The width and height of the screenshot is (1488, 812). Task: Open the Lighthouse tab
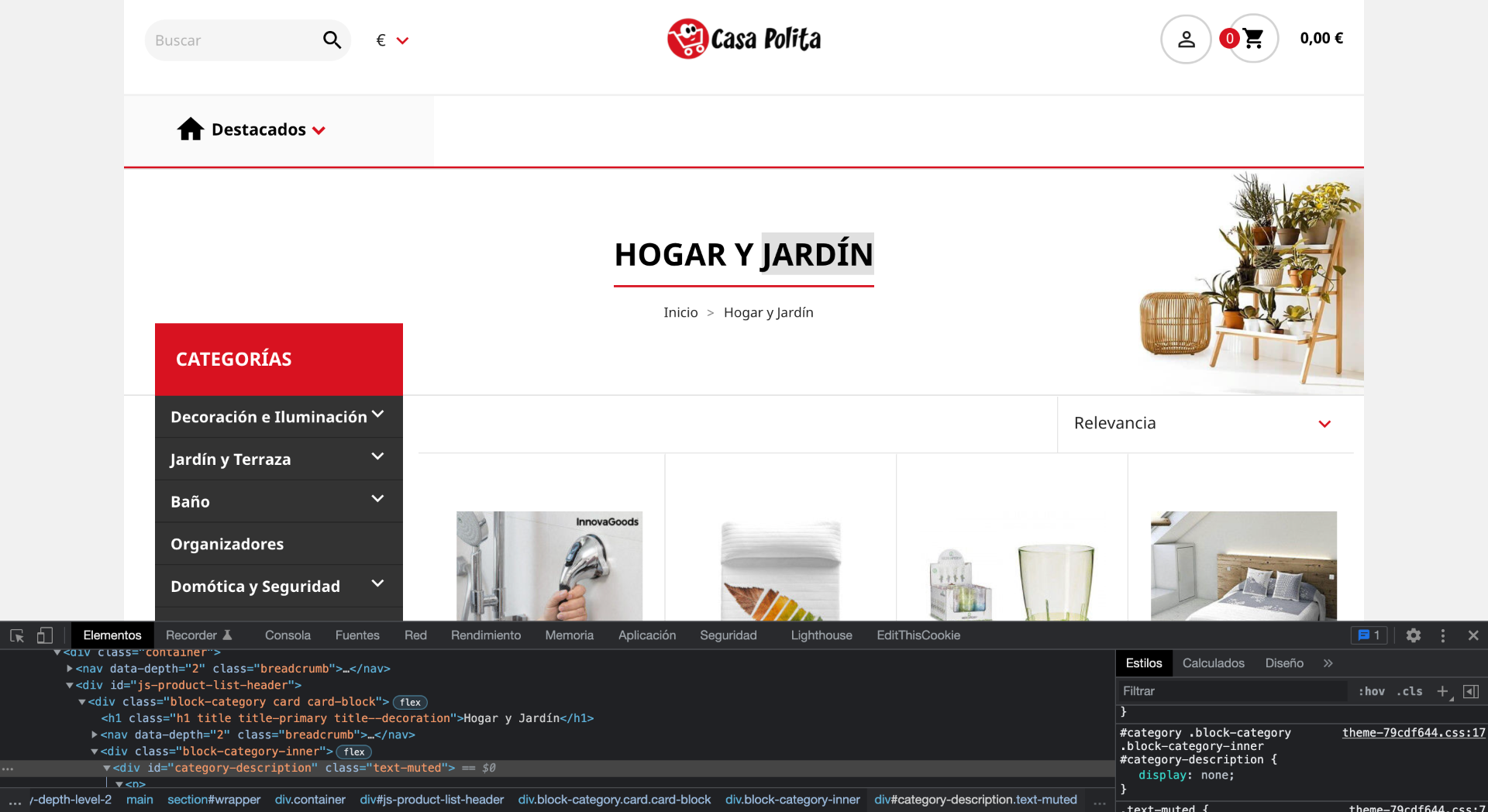coord(821,635)
